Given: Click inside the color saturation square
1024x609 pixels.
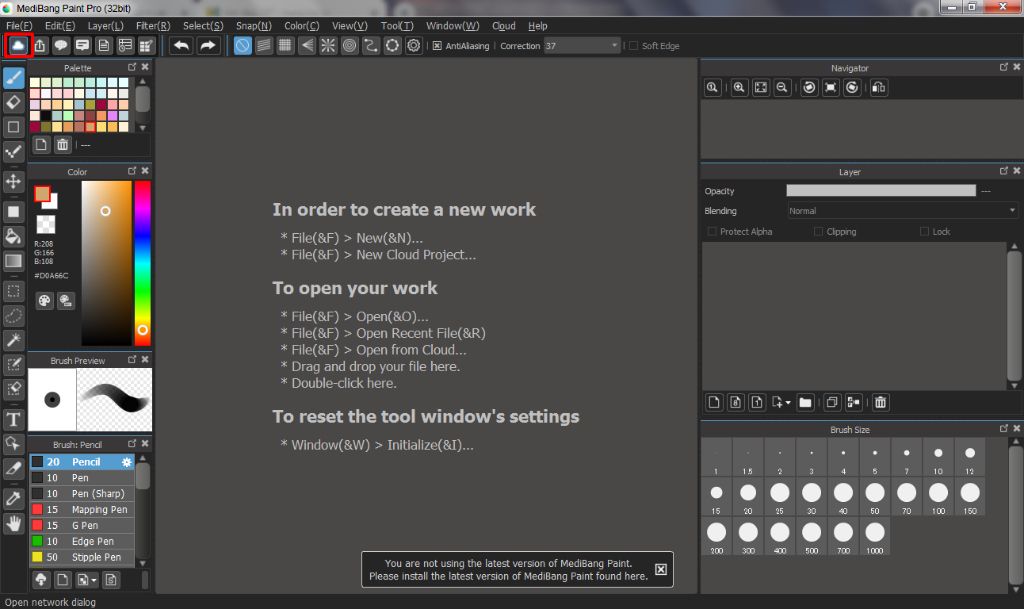Looking at the screenshot, I should point(106,262).
